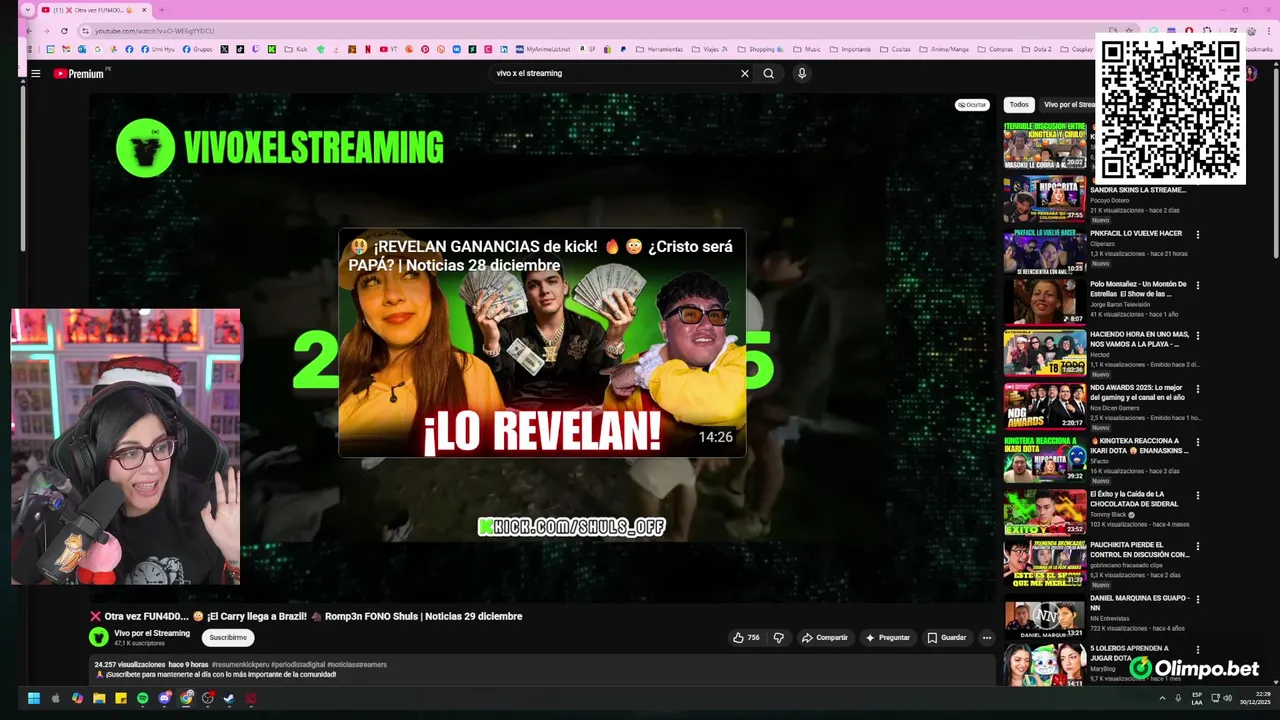Open the YouTube guide hamburger menu

[x=35, y=73]
